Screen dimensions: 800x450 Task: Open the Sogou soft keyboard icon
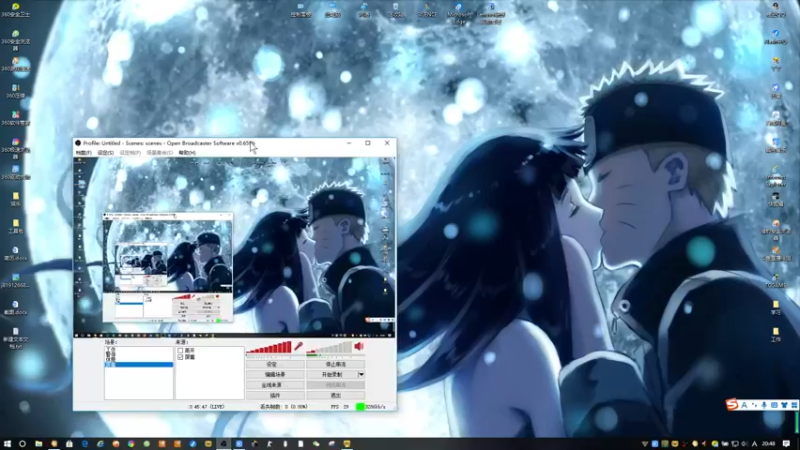[x=774, y=405]
